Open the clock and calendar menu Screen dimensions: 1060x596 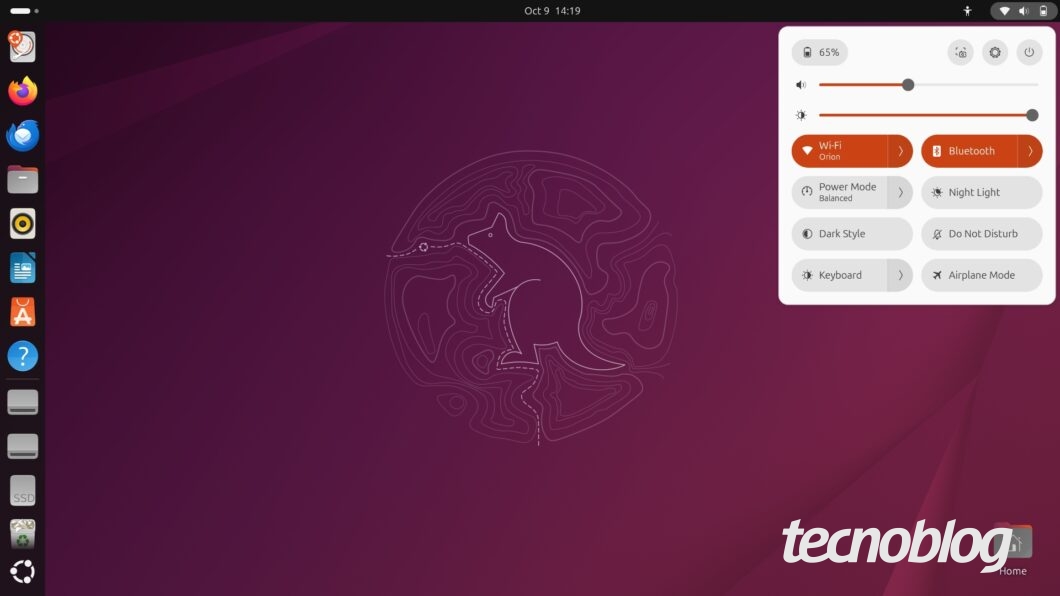pos(552,11)
